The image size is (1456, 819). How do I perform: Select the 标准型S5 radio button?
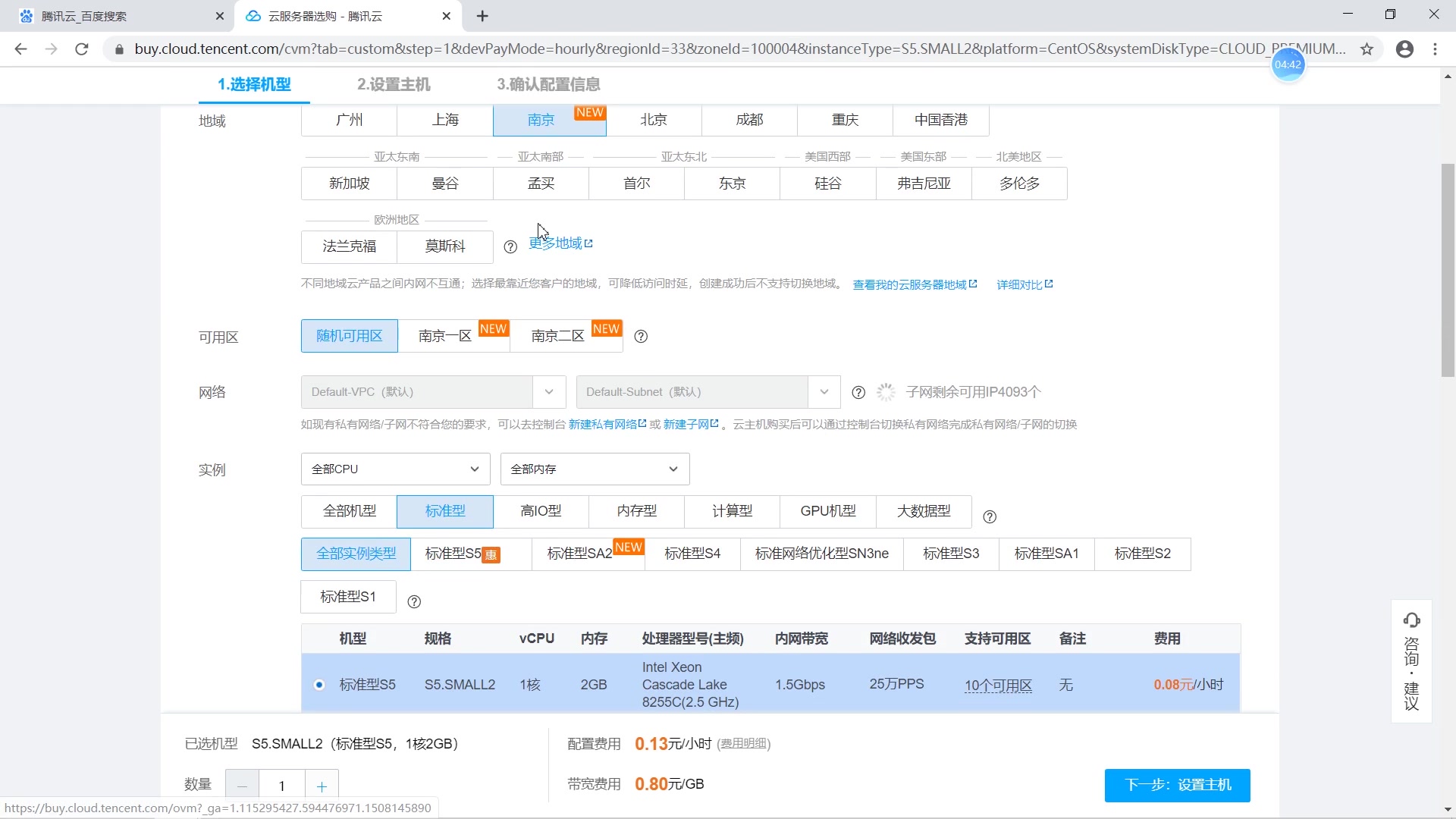(319, 685)
